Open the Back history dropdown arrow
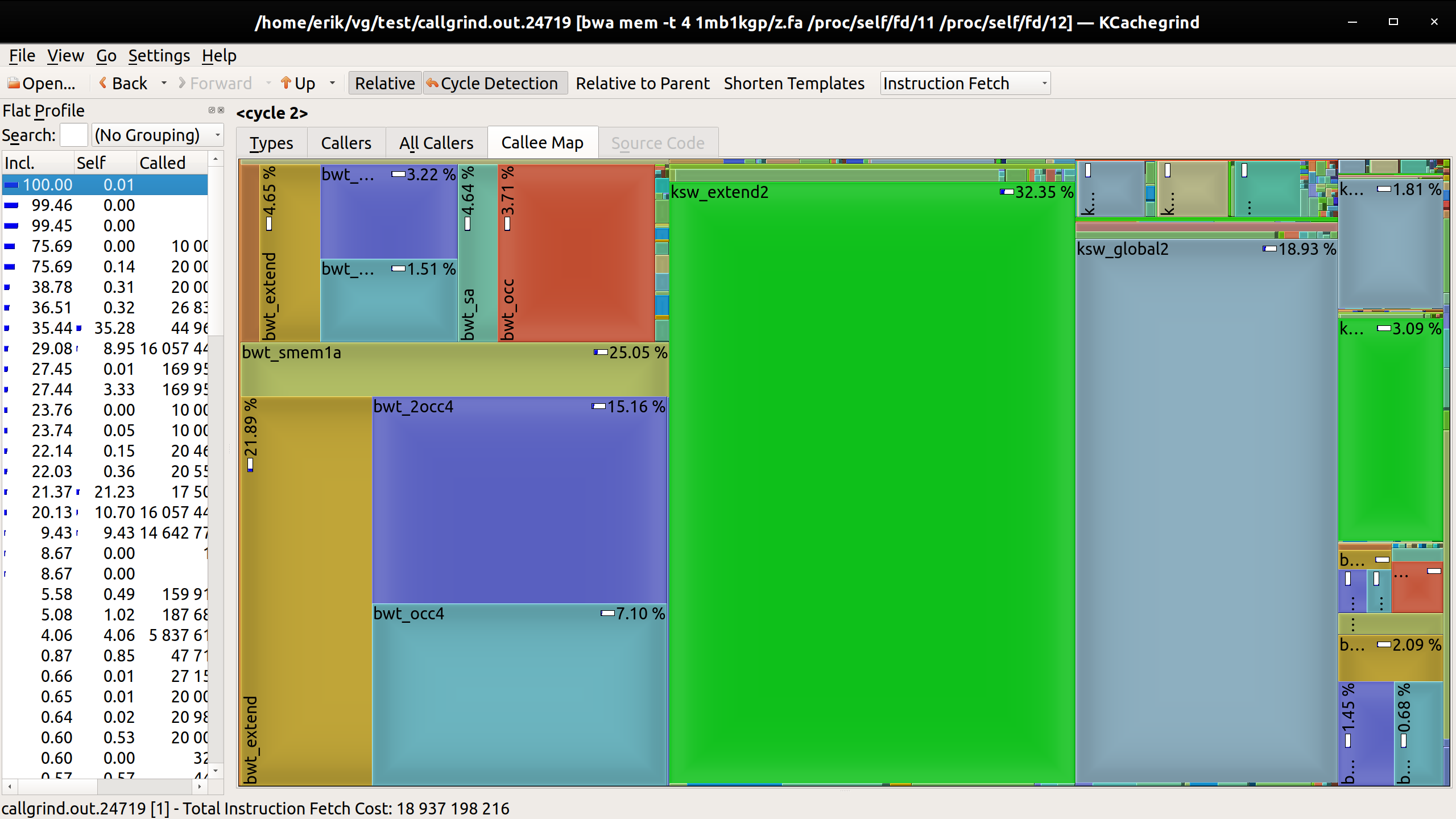Viewport: 1456px width, 819px height. click(x=164, y=83)
